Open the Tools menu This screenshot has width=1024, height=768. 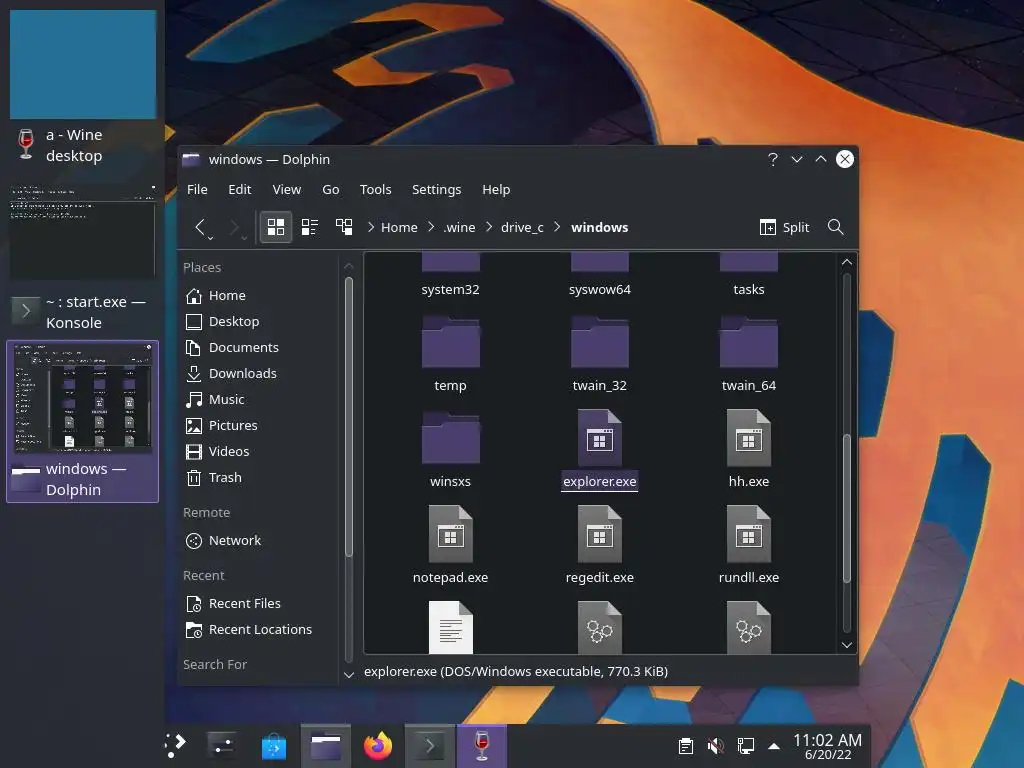(x=376, y=189)
